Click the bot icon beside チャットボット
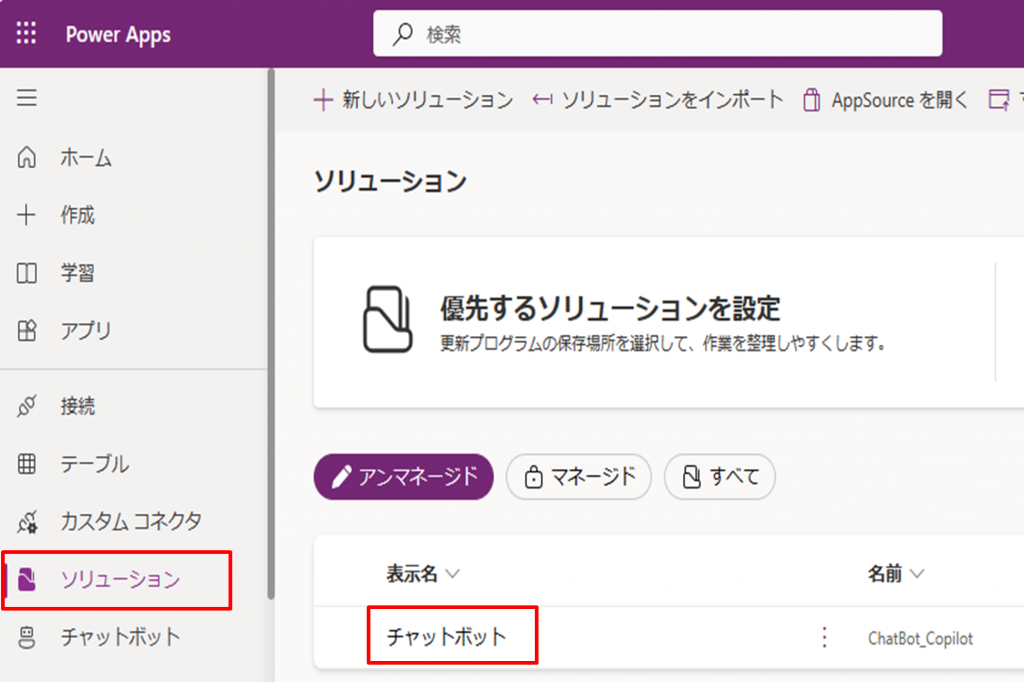 [27, 637]
